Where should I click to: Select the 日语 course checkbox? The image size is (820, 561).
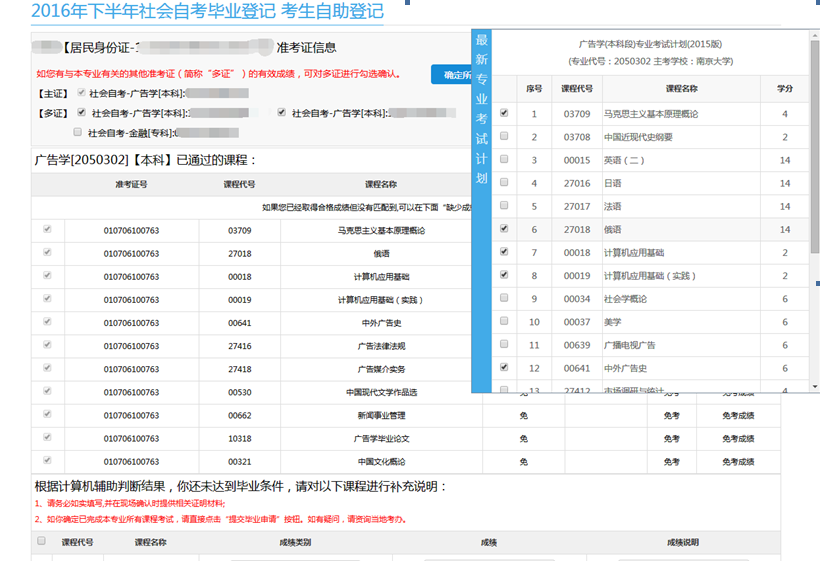(x=503, y=183)
